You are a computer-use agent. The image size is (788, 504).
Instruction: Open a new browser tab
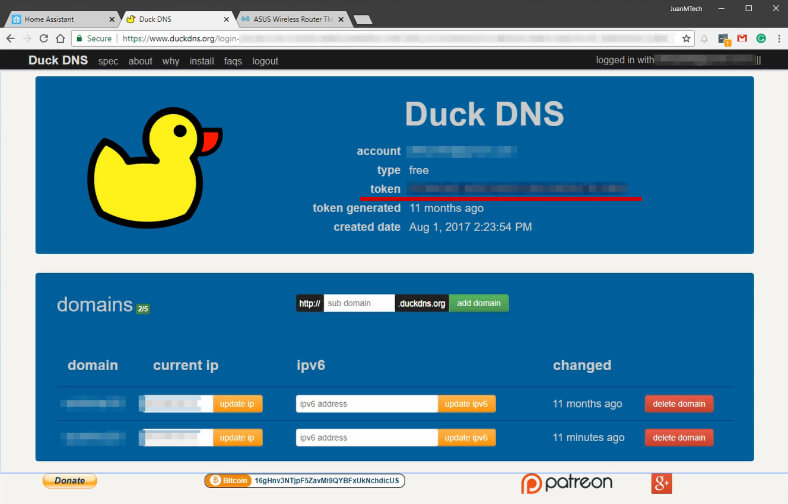363,20
